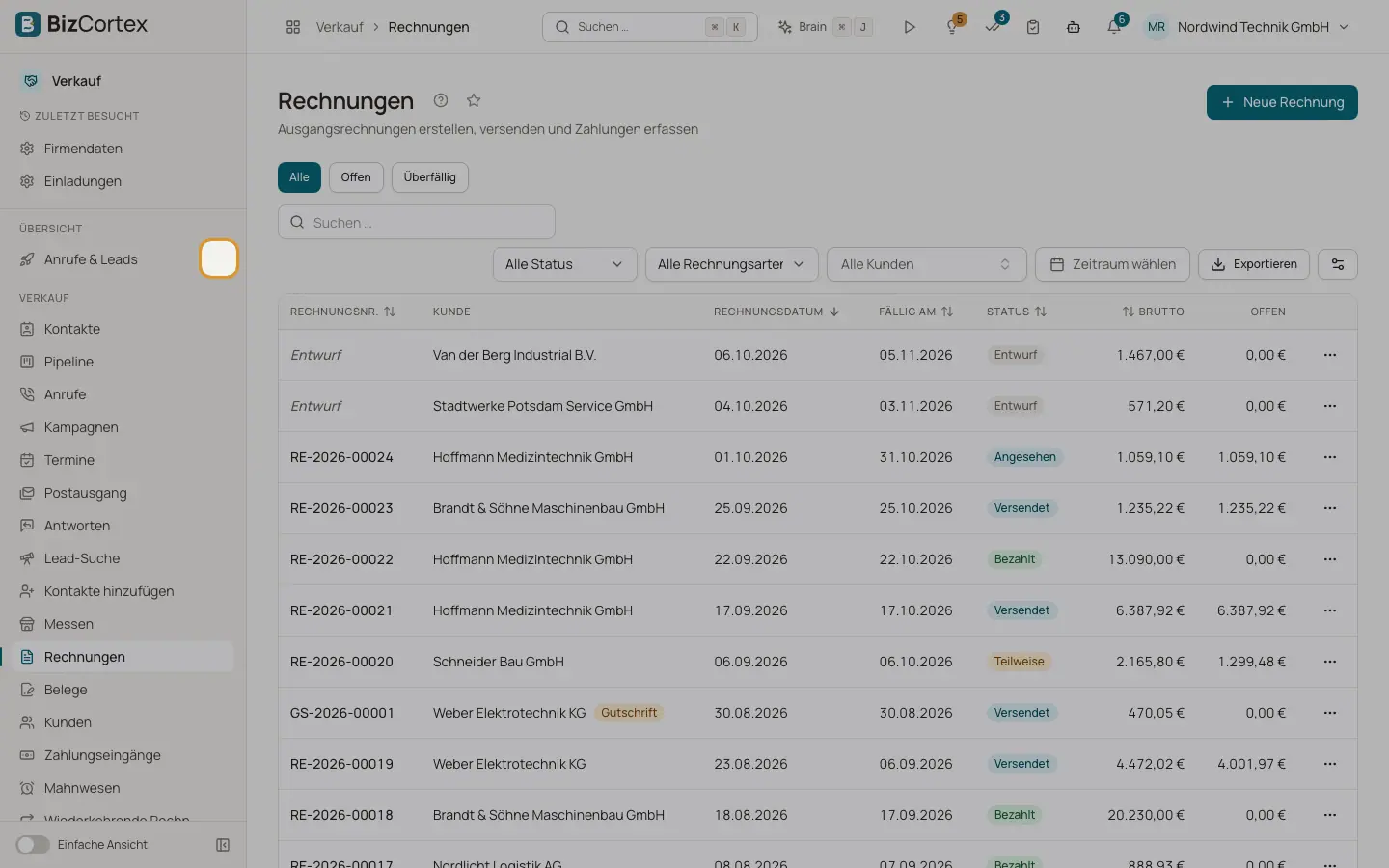1389x868 pixels.
Task: Focus the global search box in top bar
Action: coord(650,27)
